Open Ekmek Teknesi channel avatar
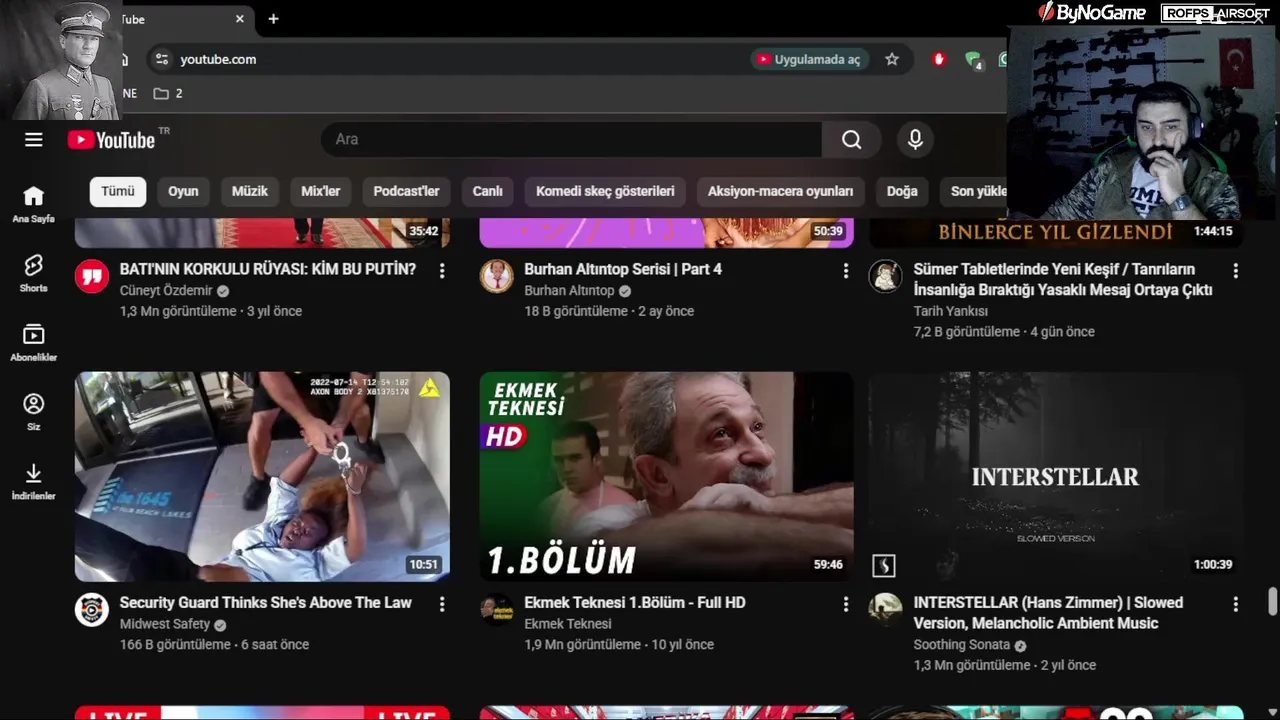The width and height of the screenshot is (1280, 720). (x=497, y=609)
